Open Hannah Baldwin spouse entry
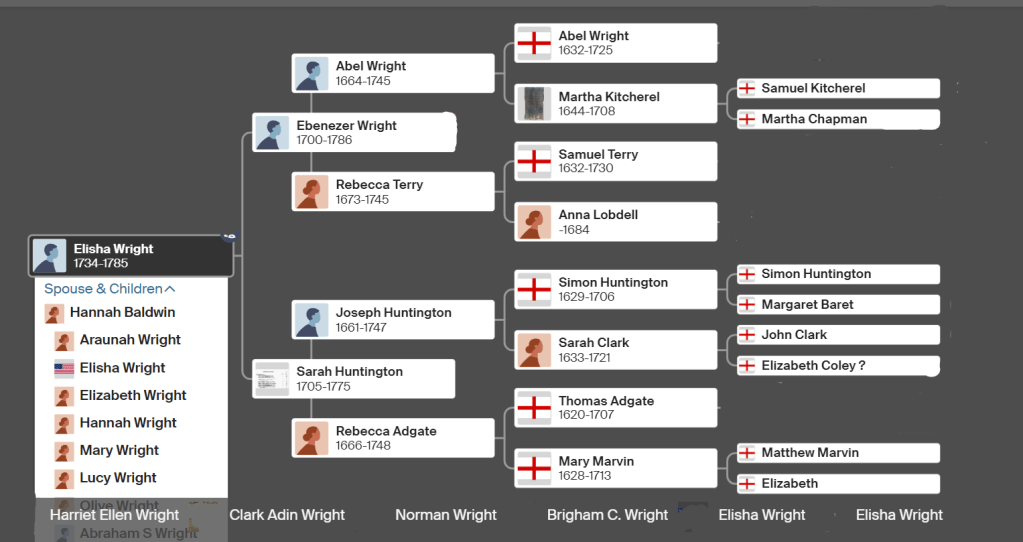Screen dimensions: 1023x542 click(x=122, y=313)
